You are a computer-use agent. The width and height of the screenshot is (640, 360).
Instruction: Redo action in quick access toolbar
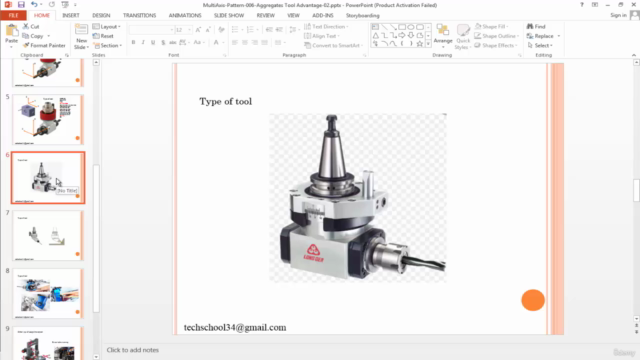(52, 5)
